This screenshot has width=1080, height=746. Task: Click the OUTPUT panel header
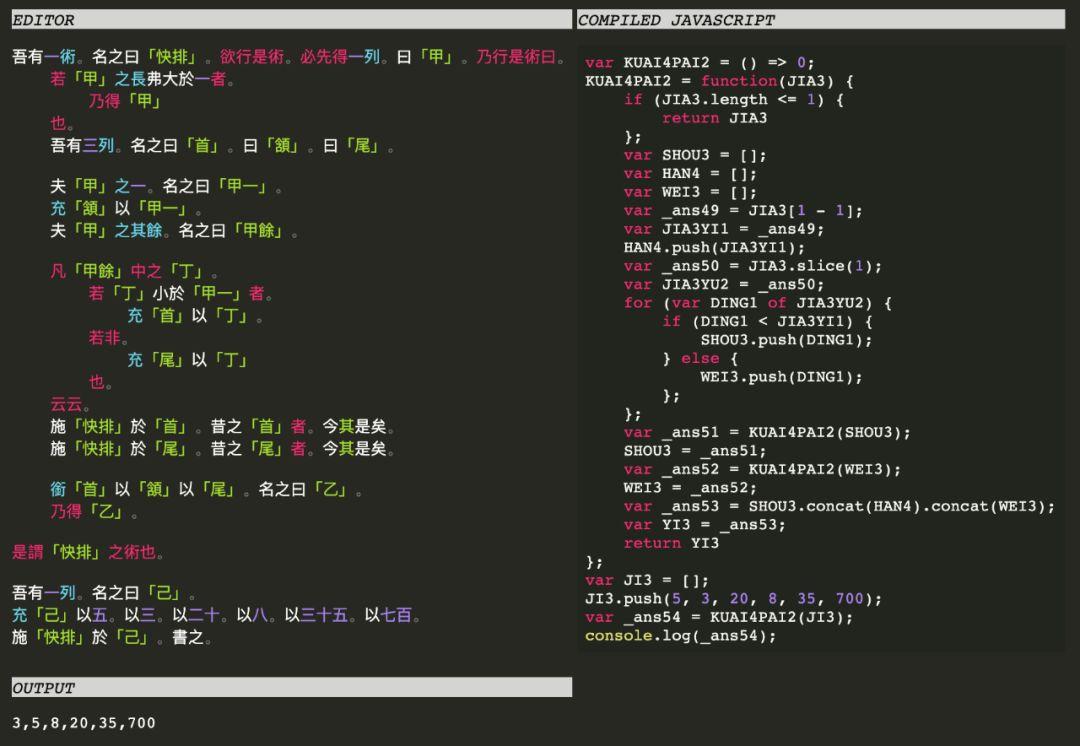point(290,688)
